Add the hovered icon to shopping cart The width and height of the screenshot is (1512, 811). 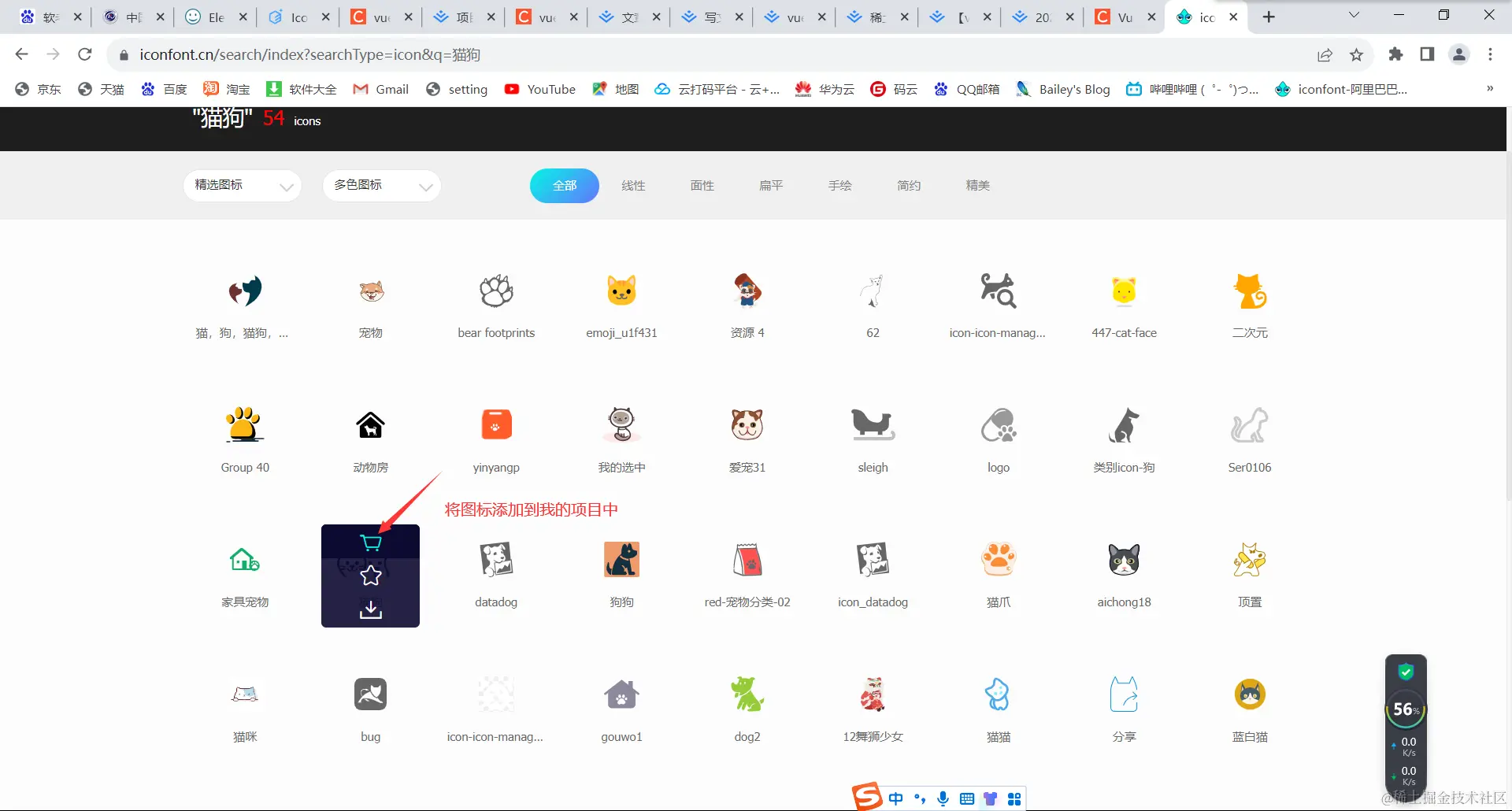[x=370, y=542]
